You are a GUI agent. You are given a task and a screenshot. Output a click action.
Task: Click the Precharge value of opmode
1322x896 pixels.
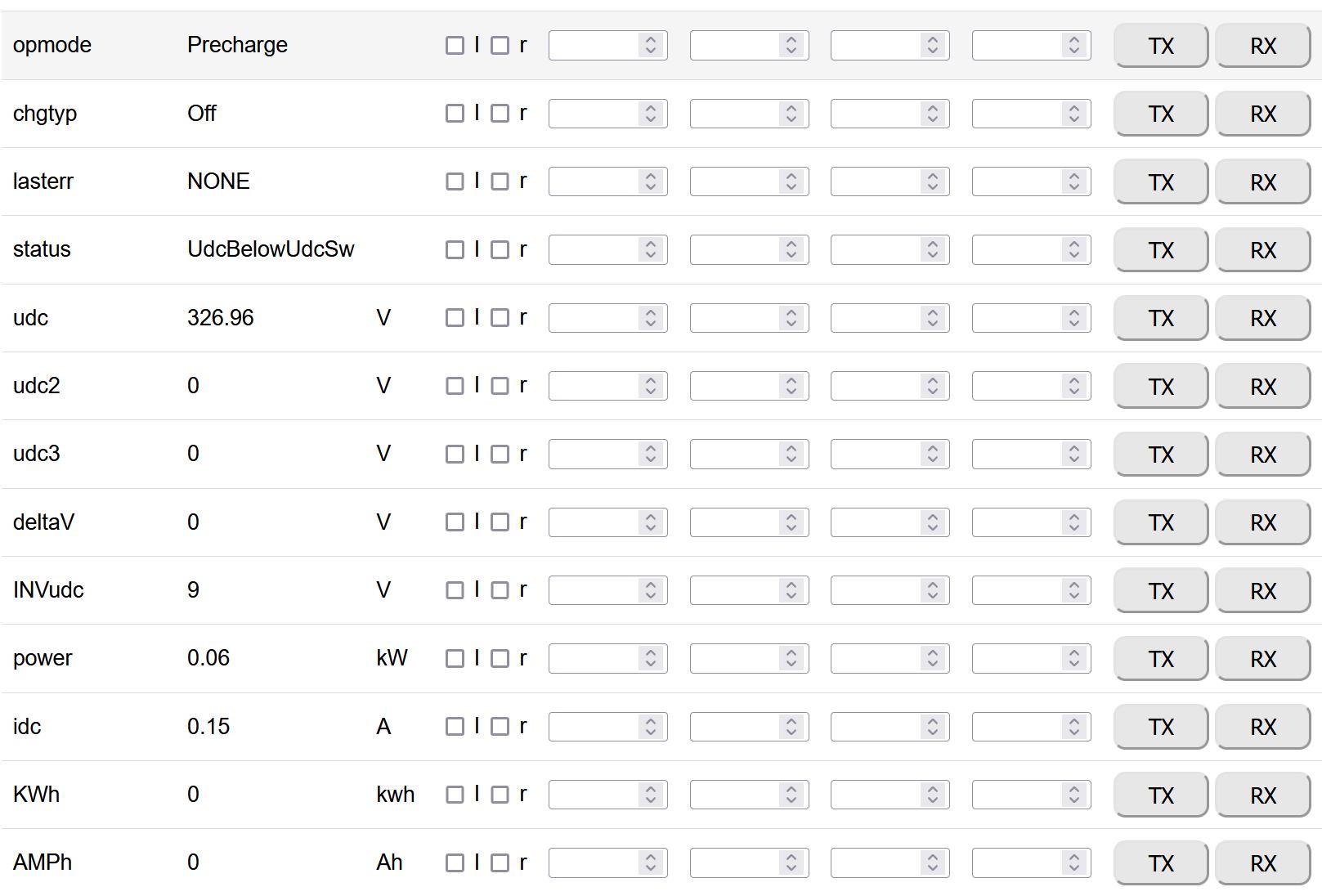pos(237,45)
